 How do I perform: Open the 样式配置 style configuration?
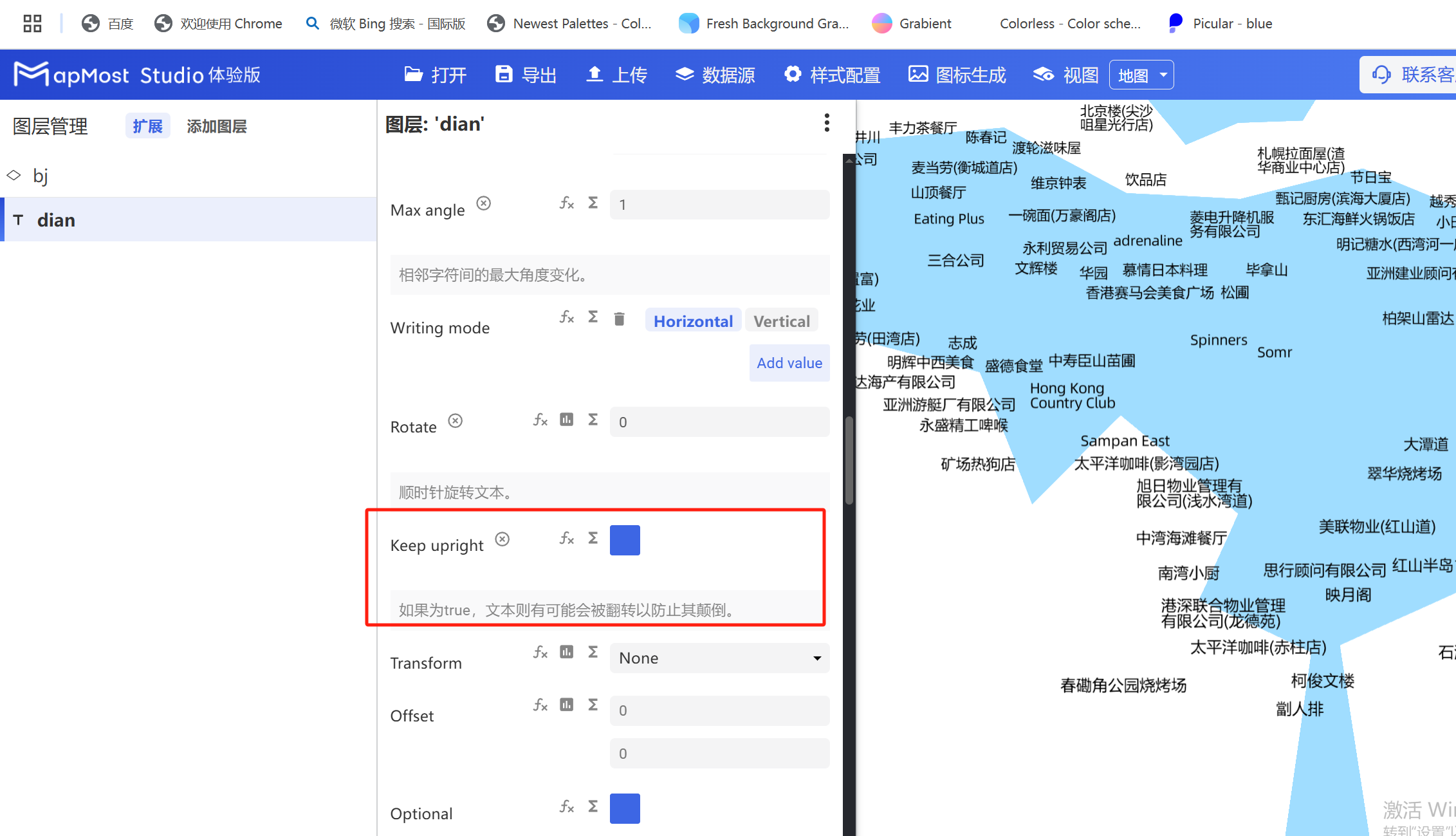(x=832, y=75)
